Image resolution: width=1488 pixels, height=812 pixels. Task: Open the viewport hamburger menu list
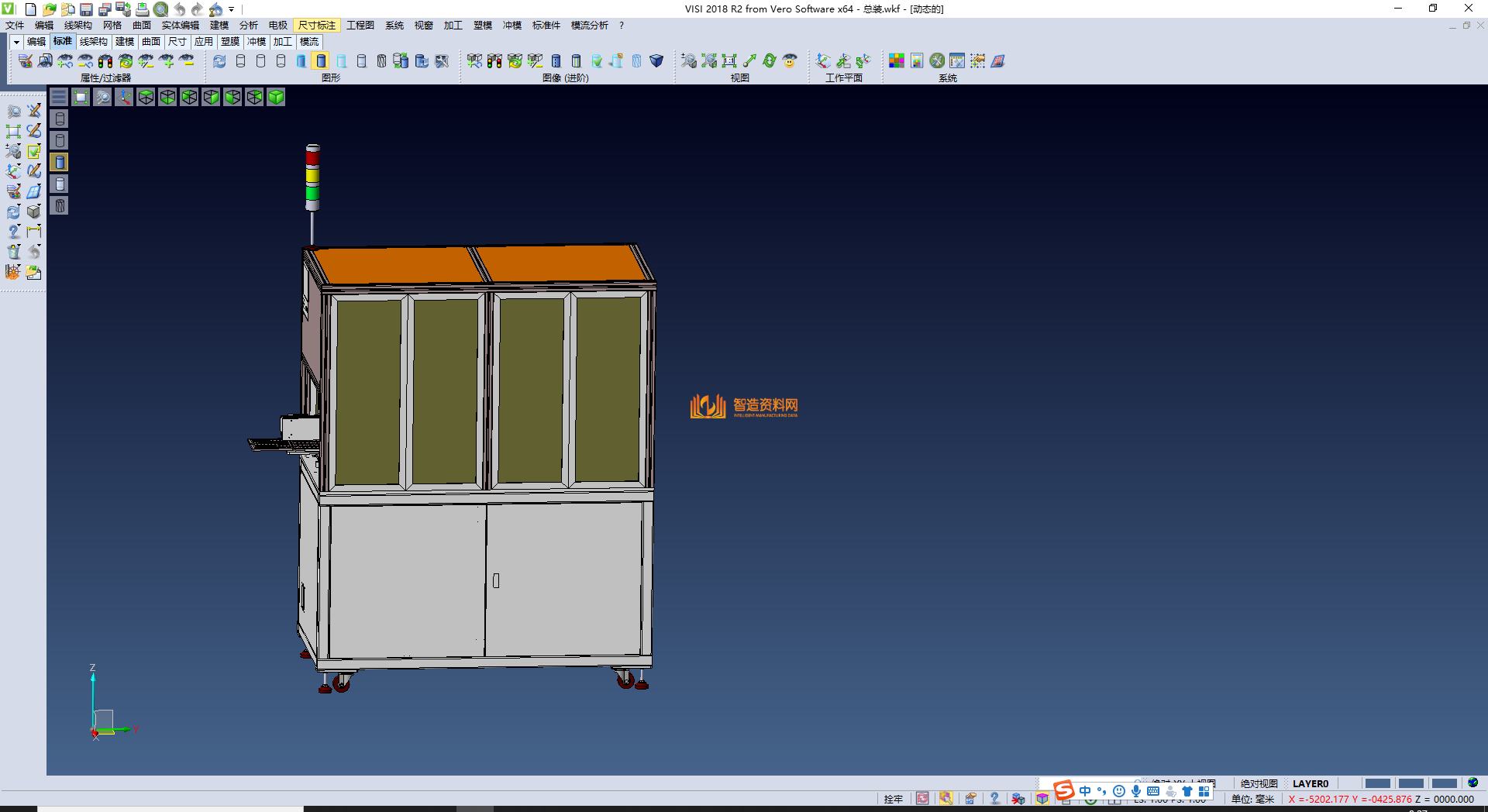pyautogui.click(x=59, y=97)
